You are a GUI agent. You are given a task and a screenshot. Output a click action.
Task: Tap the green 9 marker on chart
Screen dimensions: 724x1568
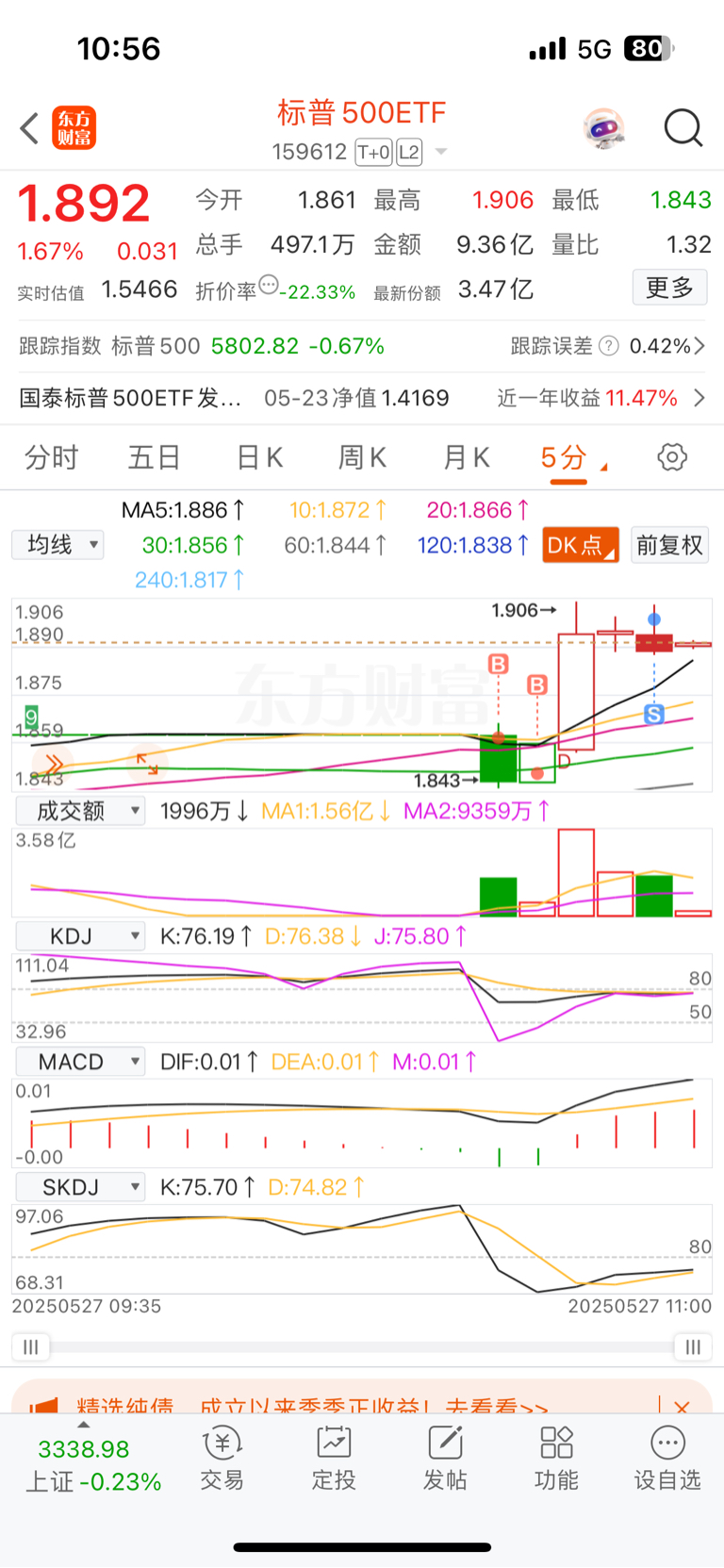point(31,717)
